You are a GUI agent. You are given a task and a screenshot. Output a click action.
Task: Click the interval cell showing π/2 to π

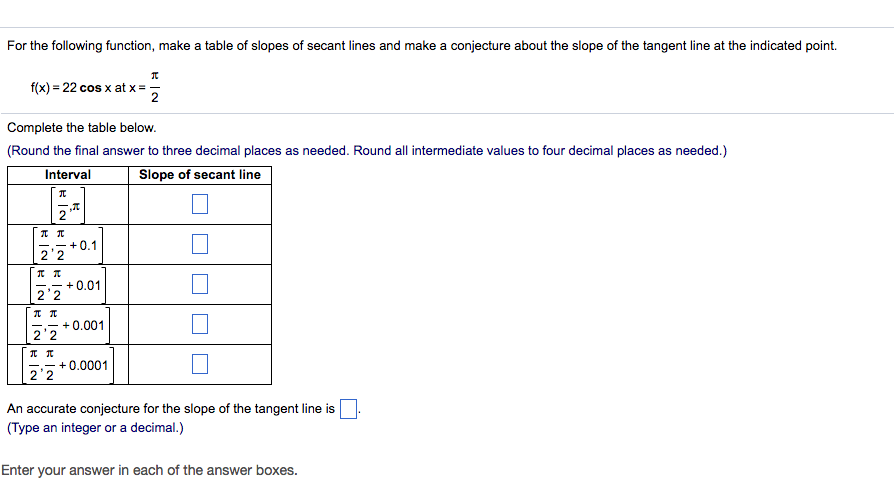pyautogui.click(x=67, y=205)
